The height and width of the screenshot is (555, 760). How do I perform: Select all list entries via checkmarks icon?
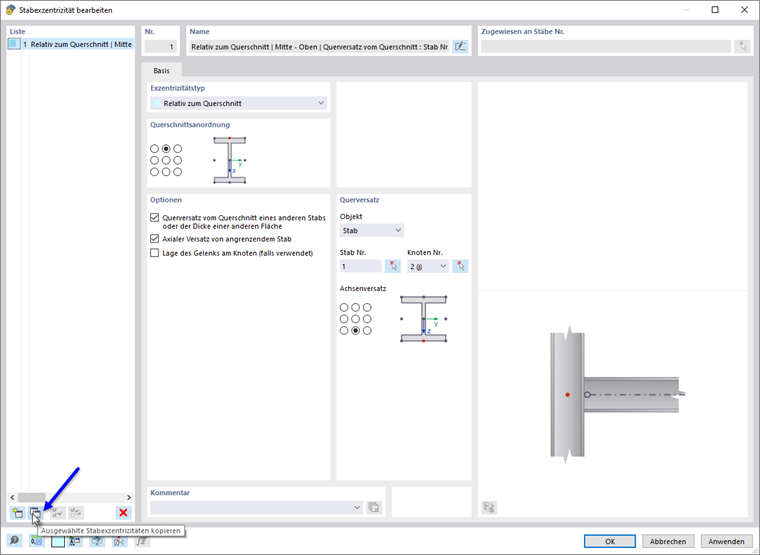[x=58, y=512]
